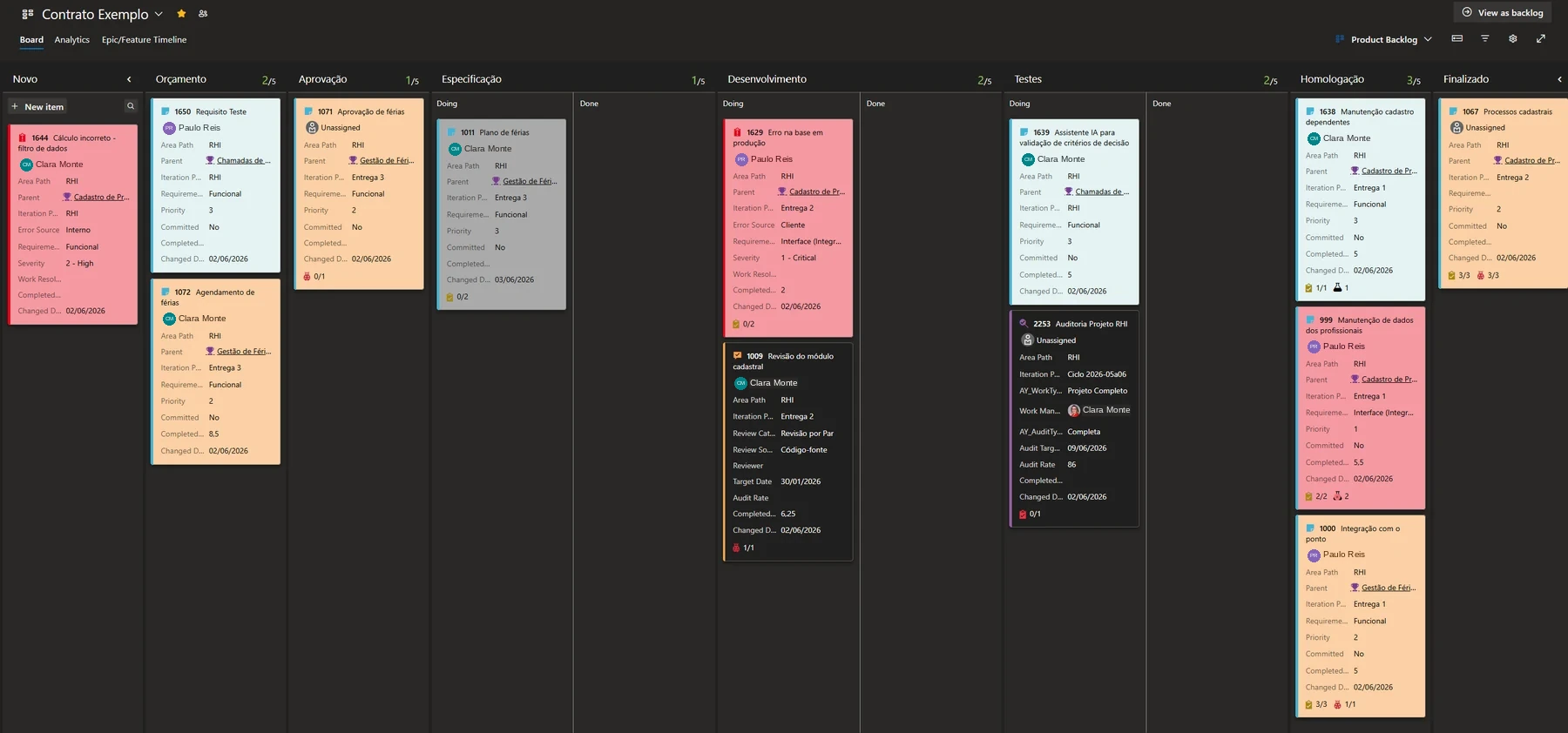Open parent Chamadas link on card 1650
The height and width of the screenshot is (733, 1568).
point(243,161)
